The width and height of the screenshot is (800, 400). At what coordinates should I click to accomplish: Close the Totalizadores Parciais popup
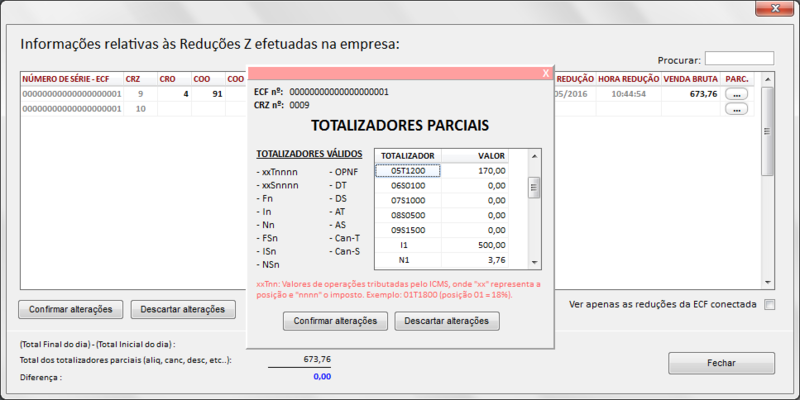pyautogui.click(x=545, y=73)
